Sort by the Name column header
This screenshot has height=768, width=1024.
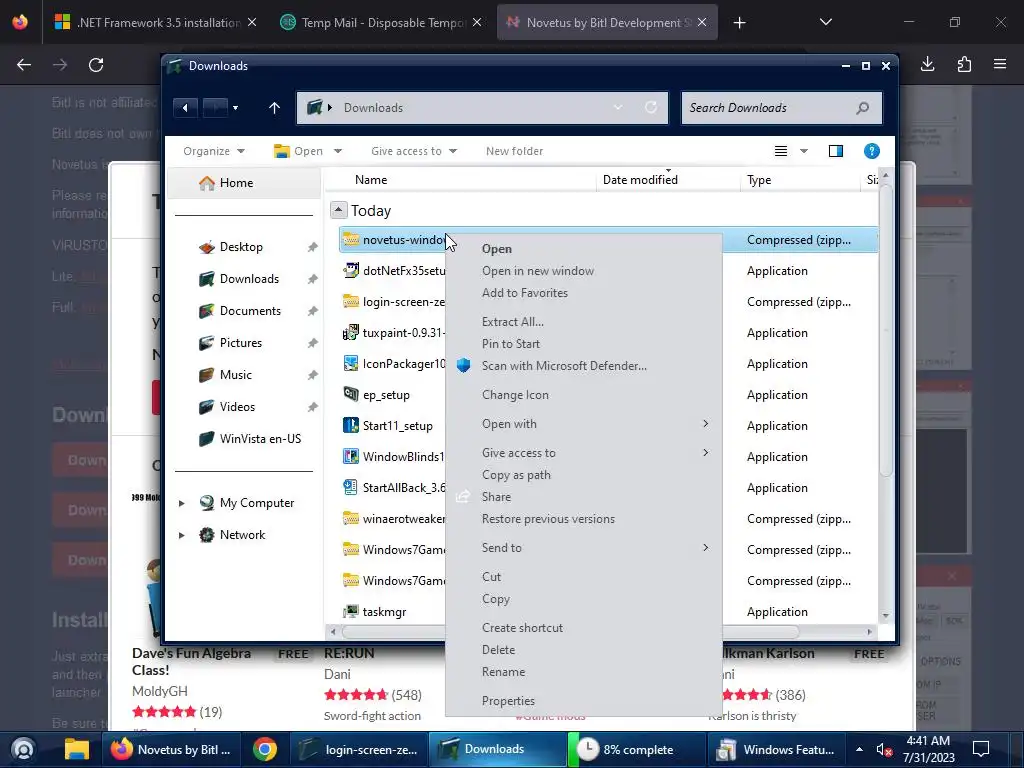coord(371,180)
